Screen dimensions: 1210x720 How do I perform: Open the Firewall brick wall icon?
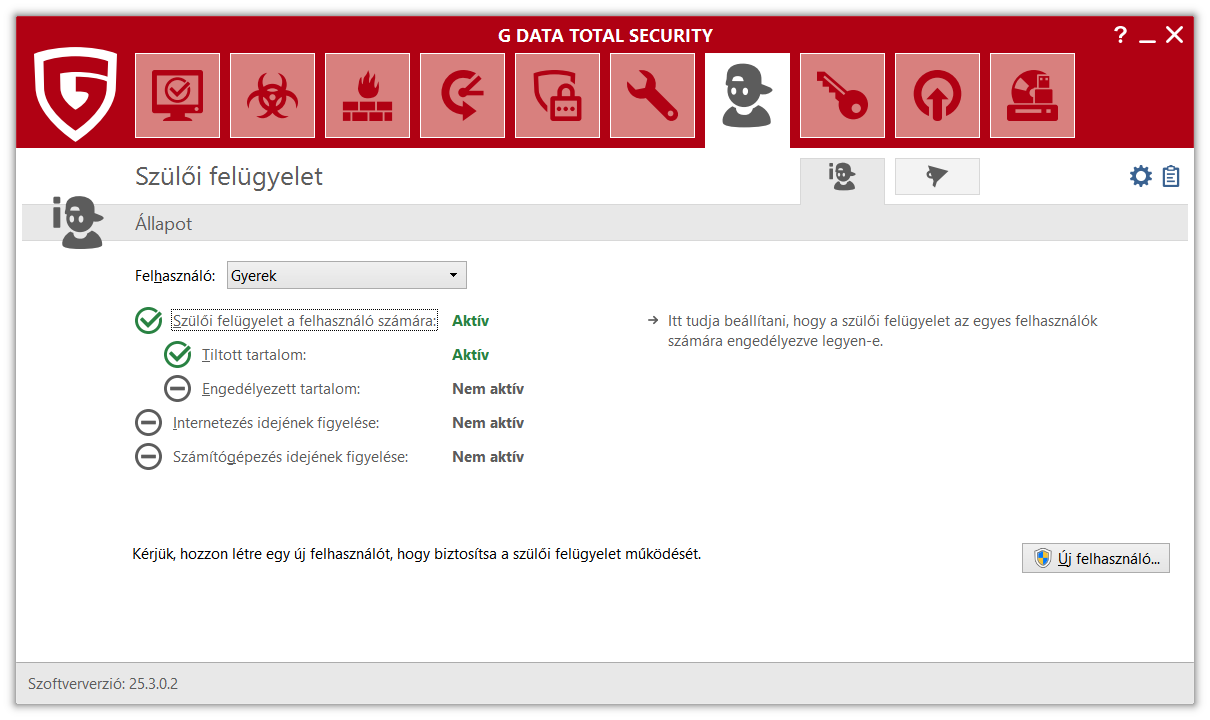pos(367,95)
